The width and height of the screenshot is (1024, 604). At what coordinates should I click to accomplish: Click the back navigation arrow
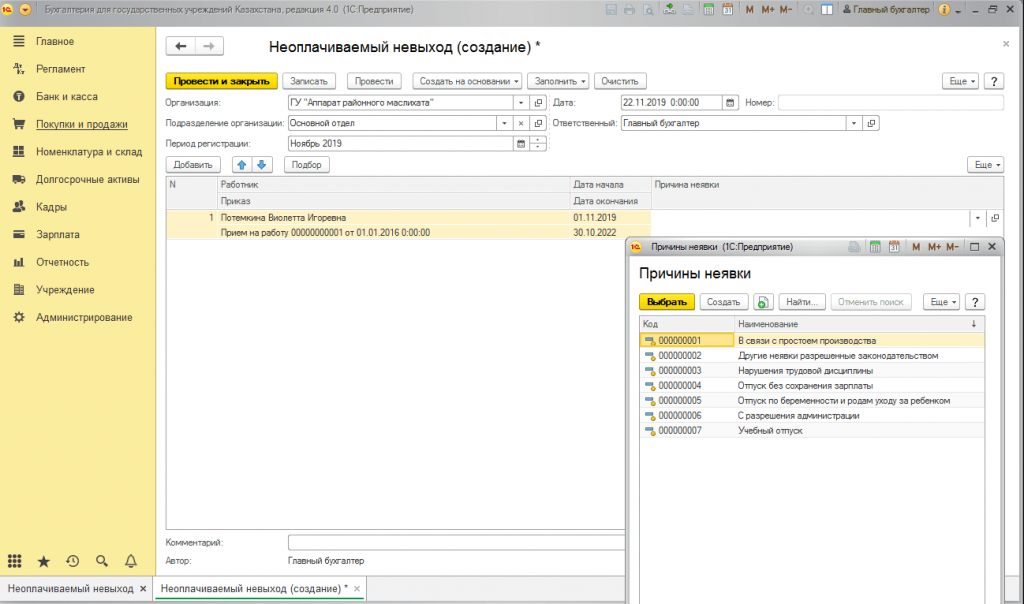[181, 47]
